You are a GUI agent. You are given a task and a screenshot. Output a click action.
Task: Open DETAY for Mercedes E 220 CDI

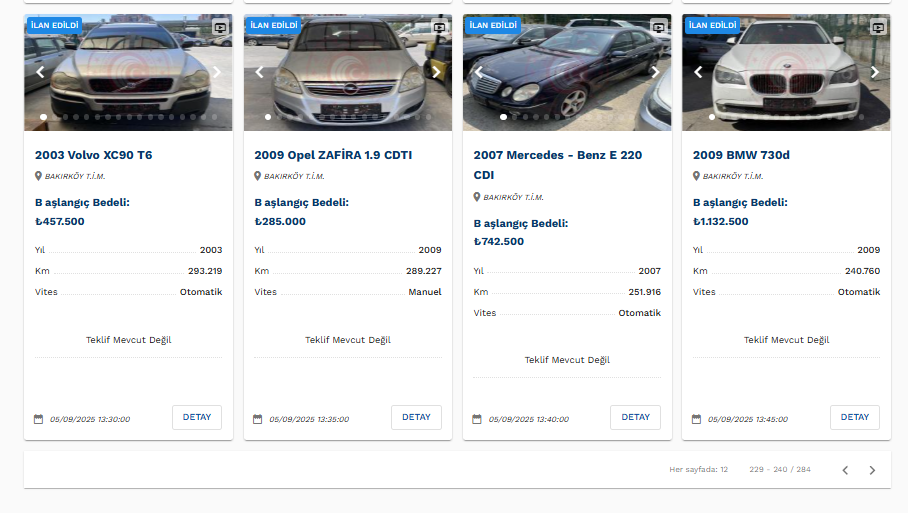[635, 417]
